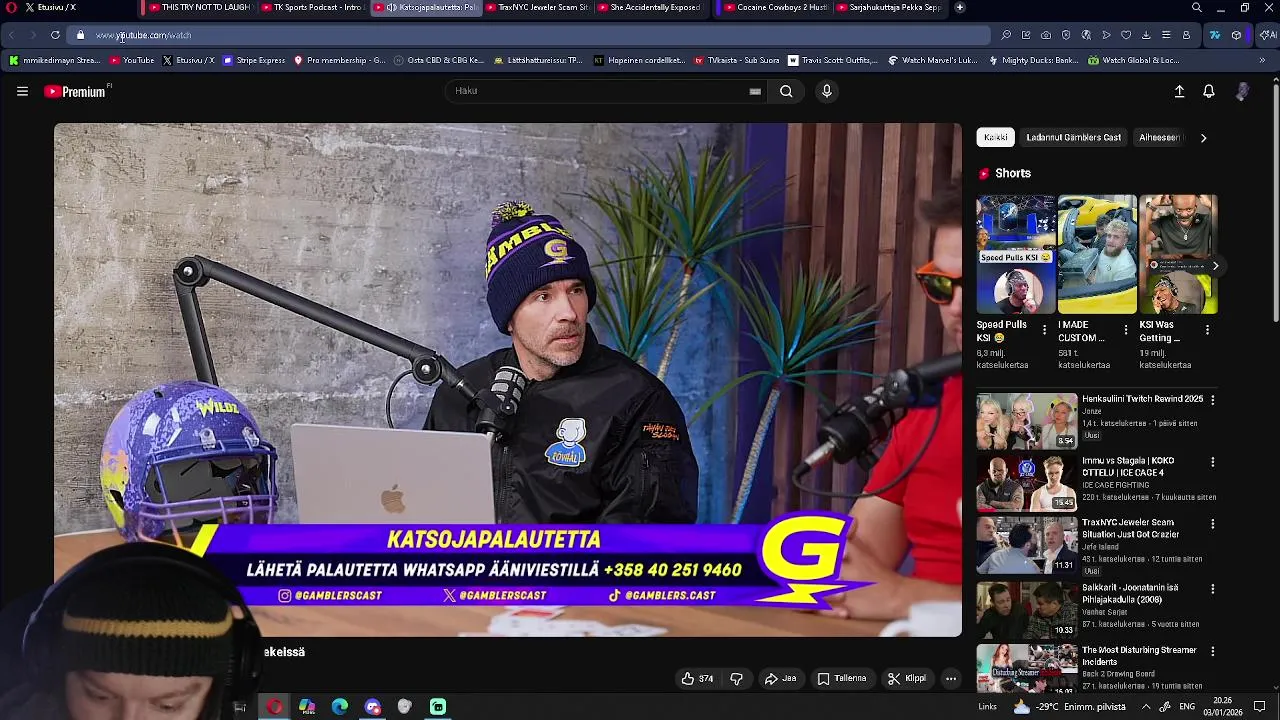The image size is (1280, 720).
Task: Open the browser AI assistant button
Action: pos(1267,35)
